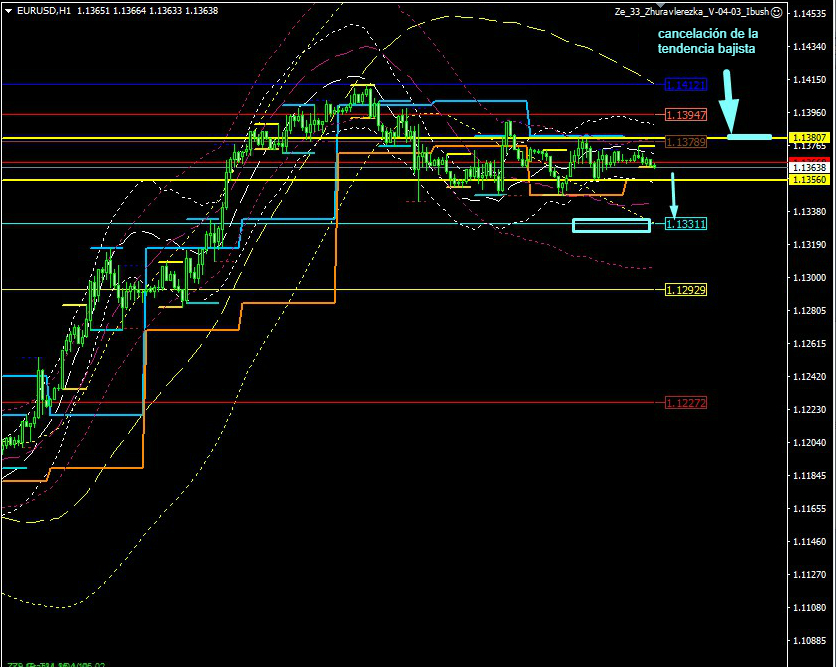Image resolution: width=836 pixels, height=667 pixels.
Task: Click the high price 1.13664 in header
Action: [130, 11]
